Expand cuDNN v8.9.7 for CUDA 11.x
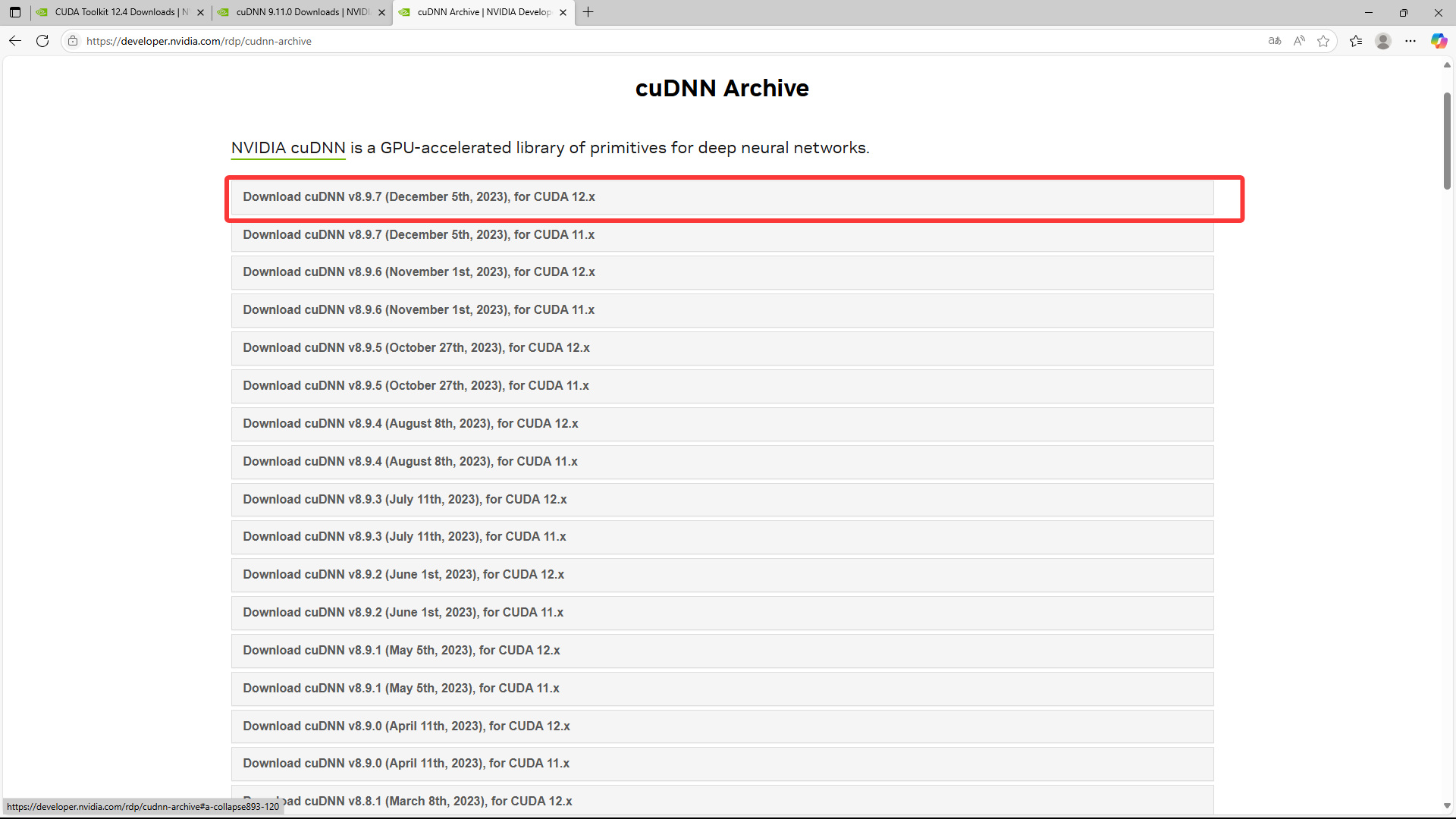1456x819 pixels. pos(722,235)
